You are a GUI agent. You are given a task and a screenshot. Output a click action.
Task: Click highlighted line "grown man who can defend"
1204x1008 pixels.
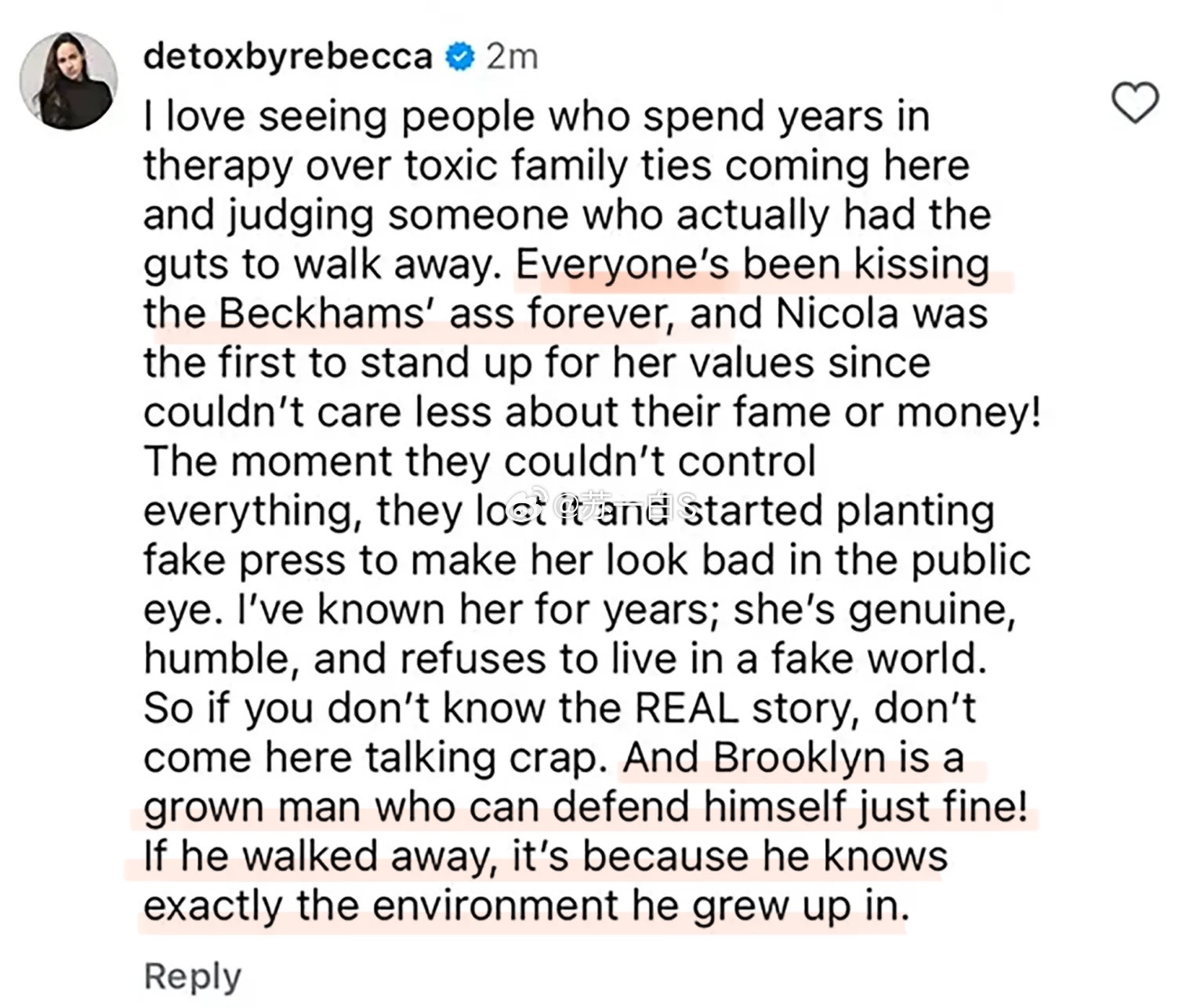tap(419, 807)
